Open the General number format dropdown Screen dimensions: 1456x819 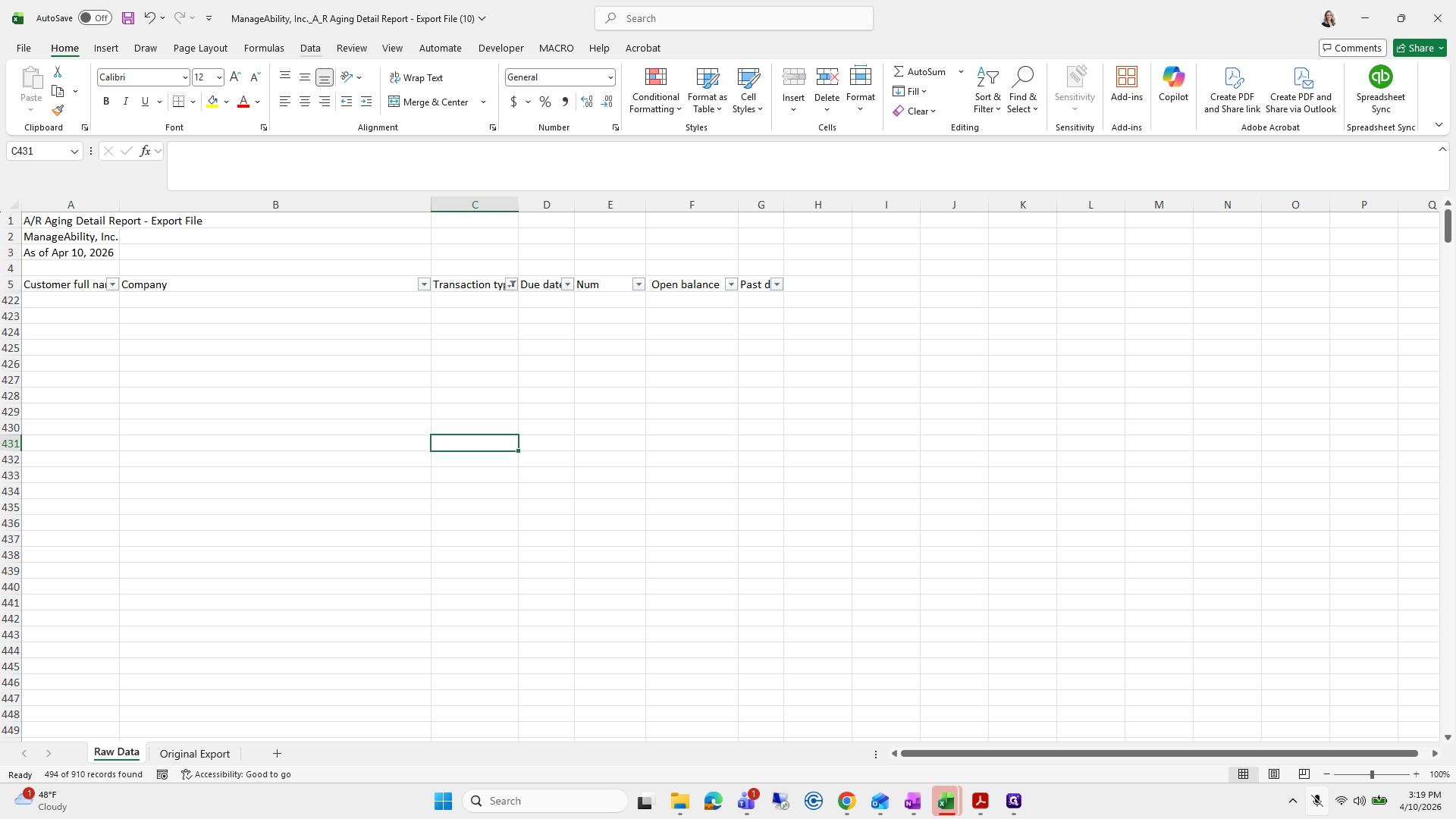(x=610, y=77)
